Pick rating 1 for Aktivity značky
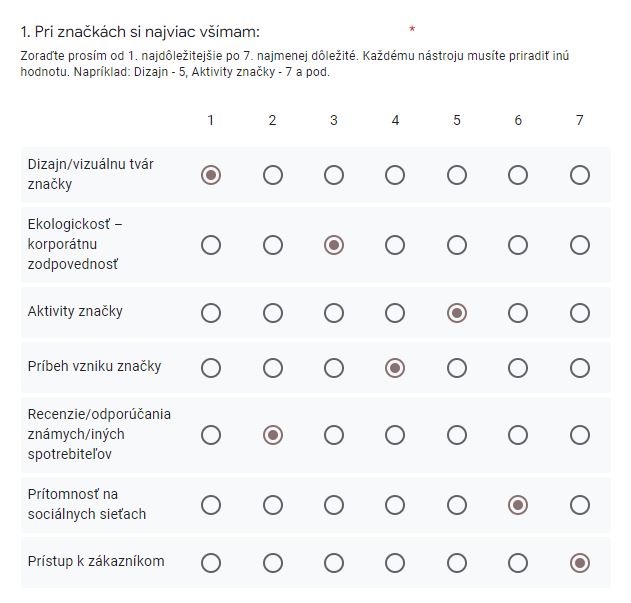631x603 pixels. [210, 313]
